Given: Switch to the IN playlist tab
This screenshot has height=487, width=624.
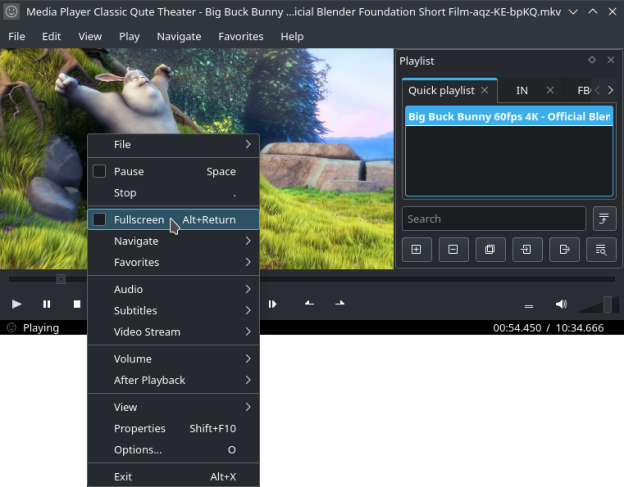Looking at the screenshot, I should pos(522,90).
